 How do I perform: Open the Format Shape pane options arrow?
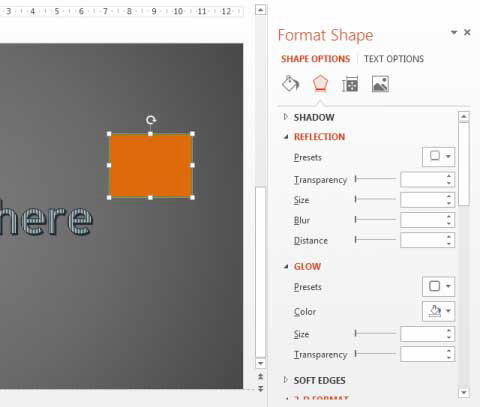click(454, 32)
